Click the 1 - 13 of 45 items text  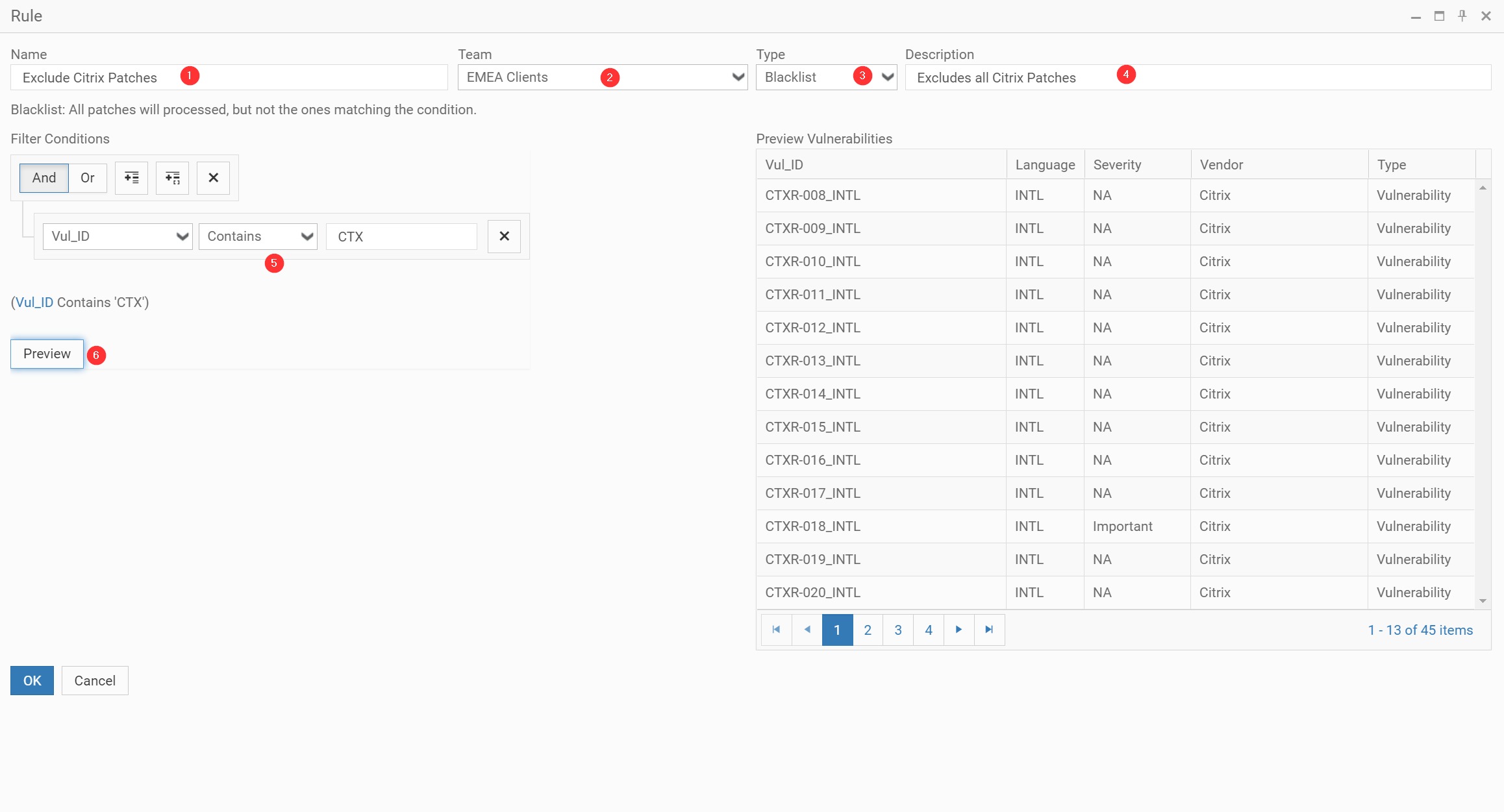[1420, 630]
